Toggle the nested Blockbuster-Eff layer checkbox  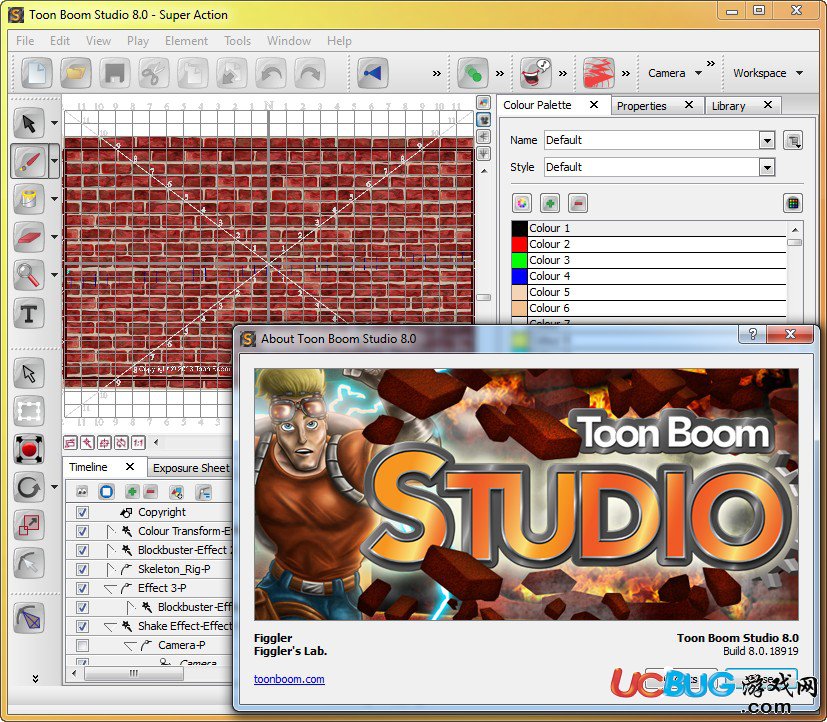(x=82, y=607)
